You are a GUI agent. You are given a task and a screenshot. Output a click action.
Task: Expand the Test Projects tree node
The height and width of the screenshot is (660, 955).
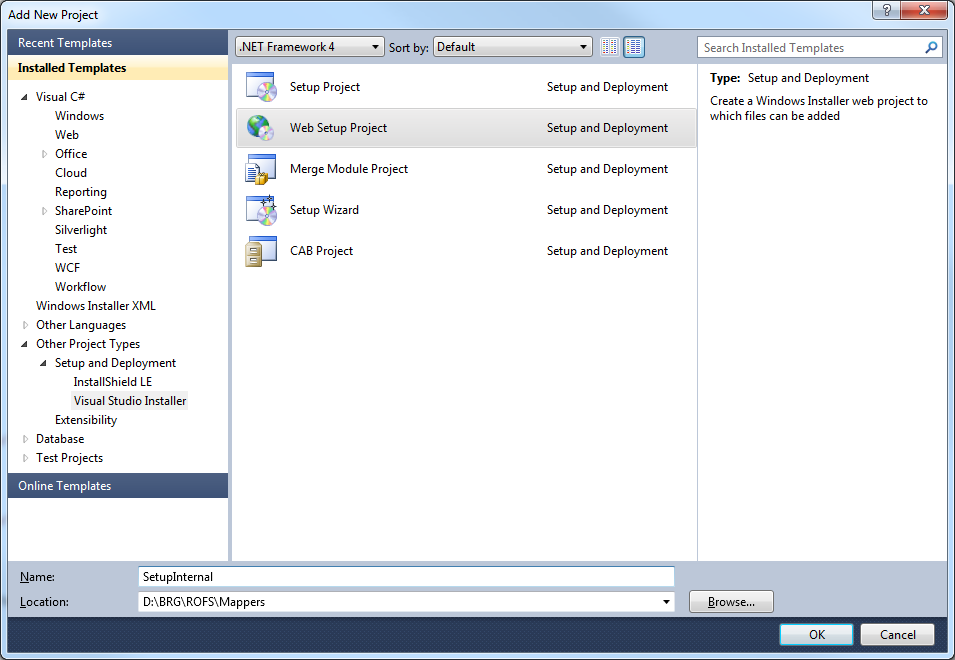pyautogui.click(x=25, y=458)
